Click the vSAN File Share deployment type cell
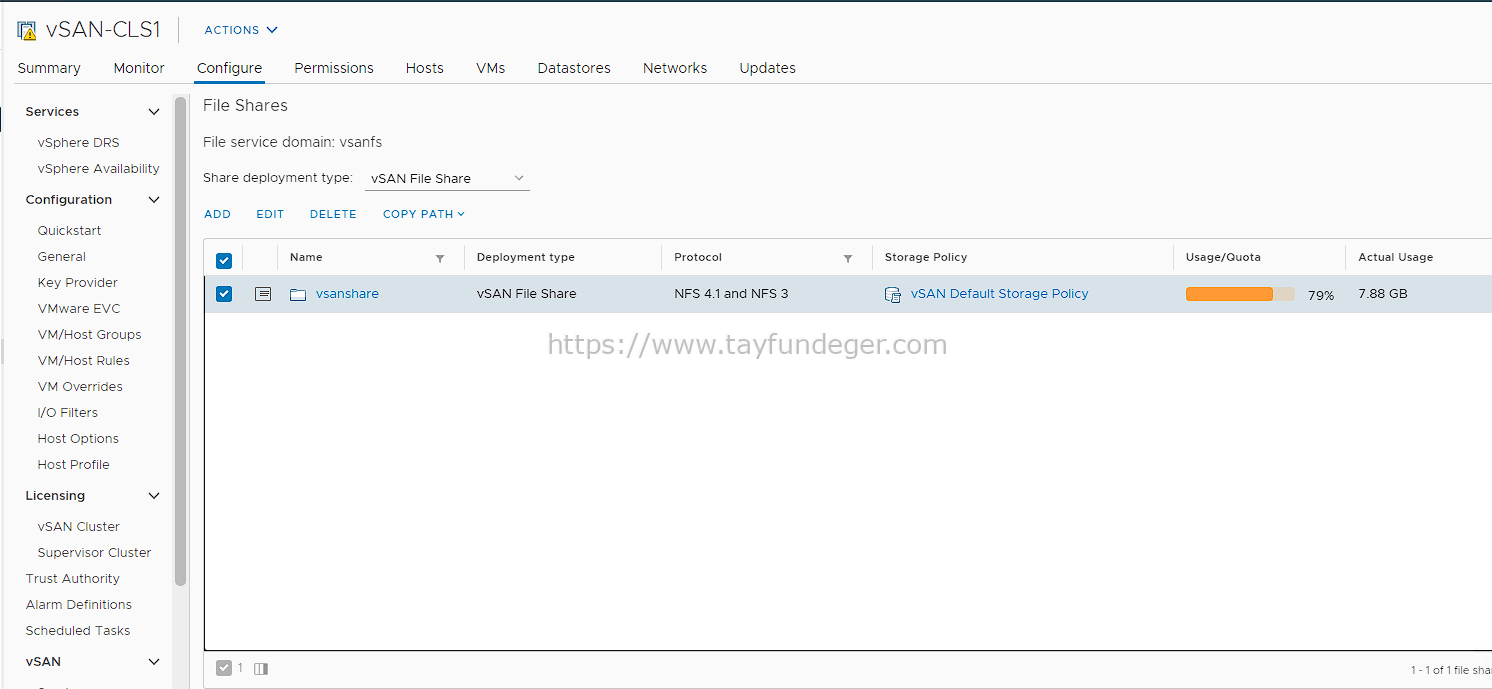Image resolution: width=1492 pixels, height=689 pixels. point(526,294)
